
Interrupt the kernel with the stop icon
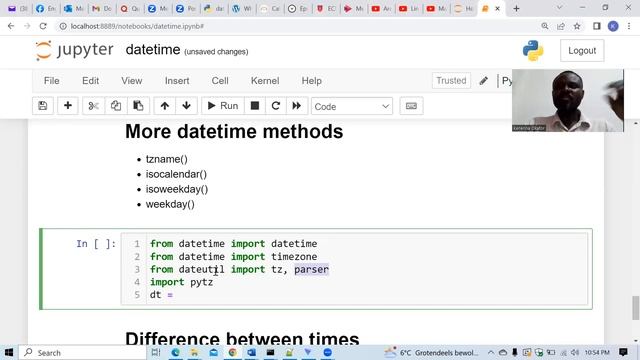[x=255, y=106]
